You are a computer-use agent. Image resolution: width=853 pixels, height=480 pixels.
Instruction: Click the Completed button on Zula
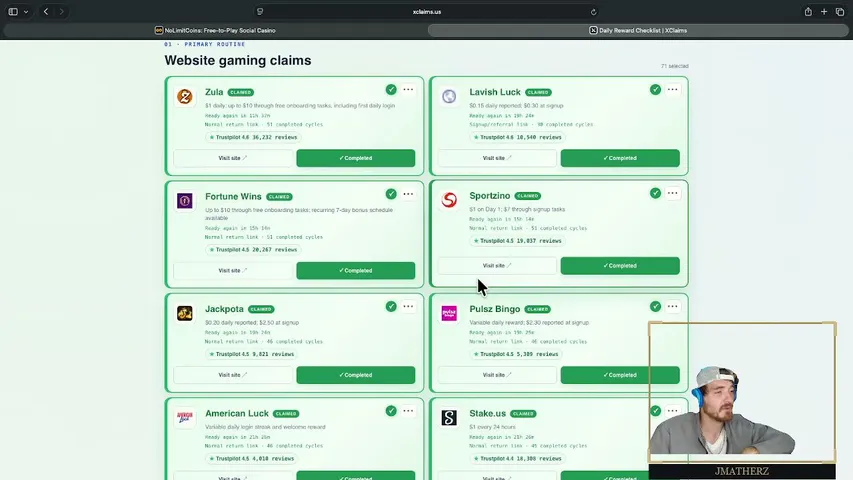(x=356, y=158)
